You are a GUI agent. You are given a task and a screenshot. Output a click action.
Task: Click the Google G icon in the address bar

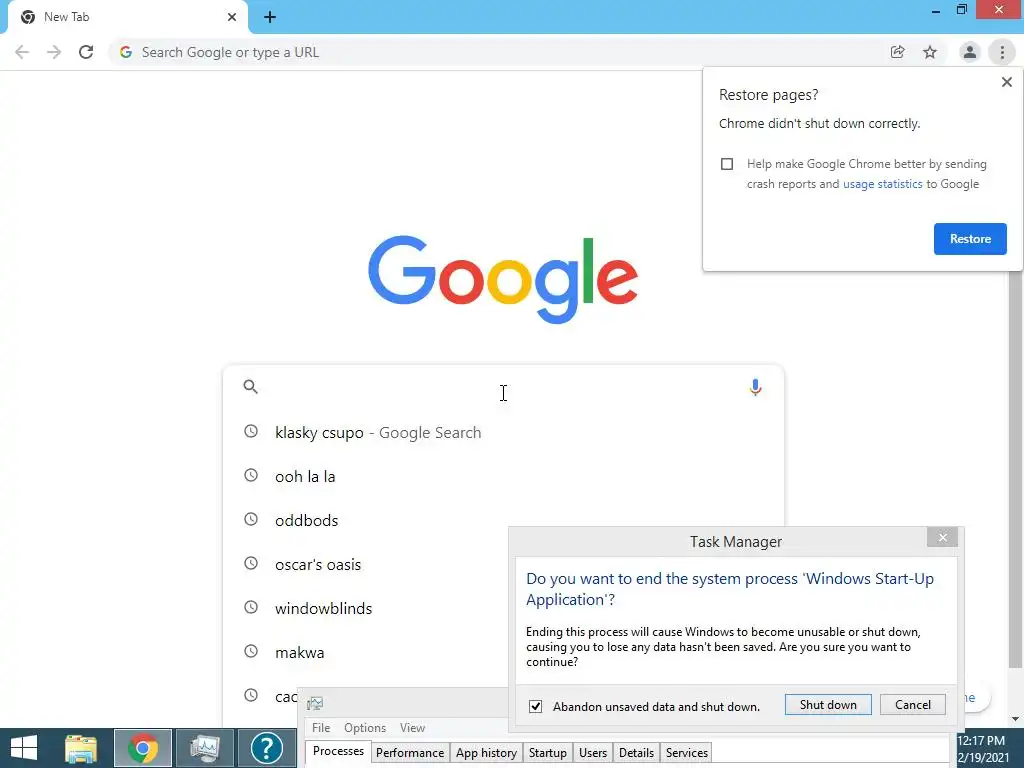pos(126,52)
